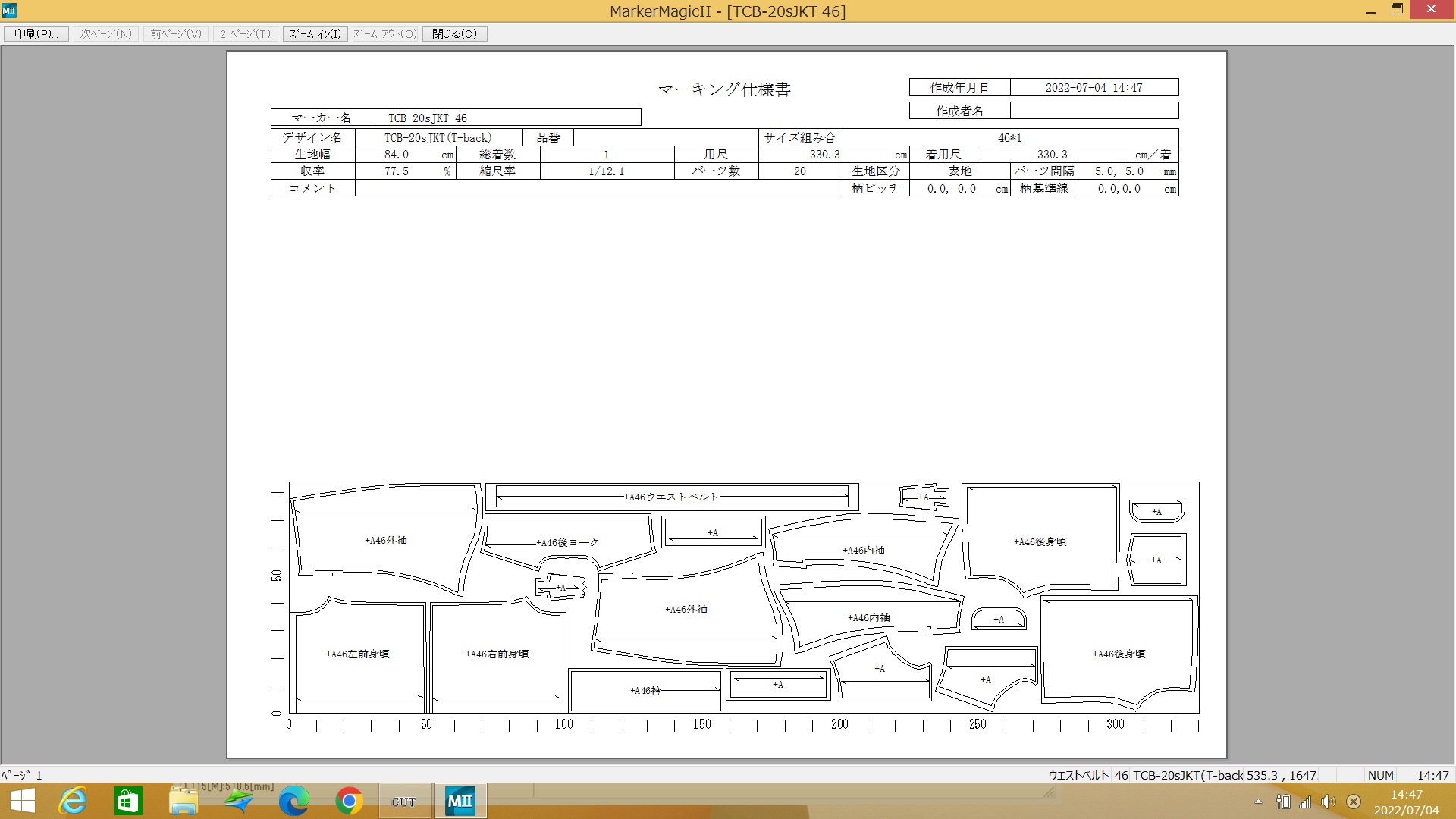Launch Internet Explorer from taskbar
1456x819 pixels.
(73, 801)
